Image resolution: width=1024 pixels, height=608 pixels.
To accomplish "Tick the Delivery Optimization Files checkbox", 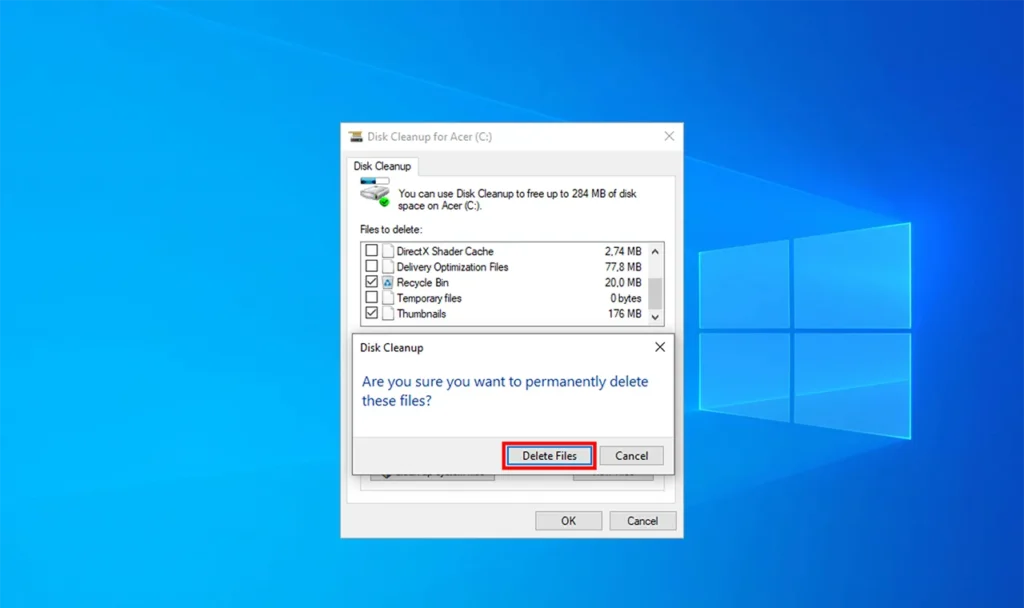I will 372,267.
